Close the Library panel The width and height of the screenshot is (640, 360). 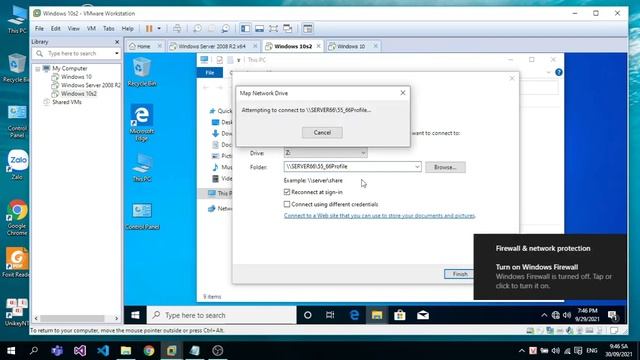point(117,42)
